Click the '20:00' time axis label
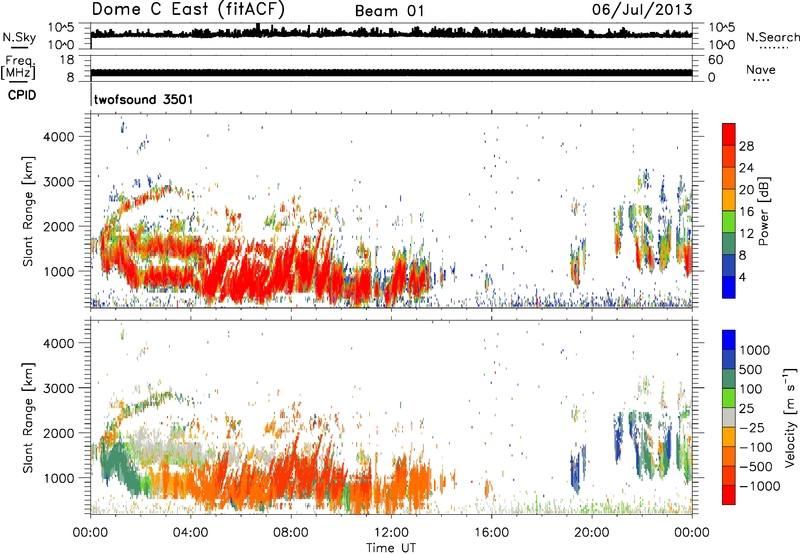The image size is (800, 554). click(591, 533)
